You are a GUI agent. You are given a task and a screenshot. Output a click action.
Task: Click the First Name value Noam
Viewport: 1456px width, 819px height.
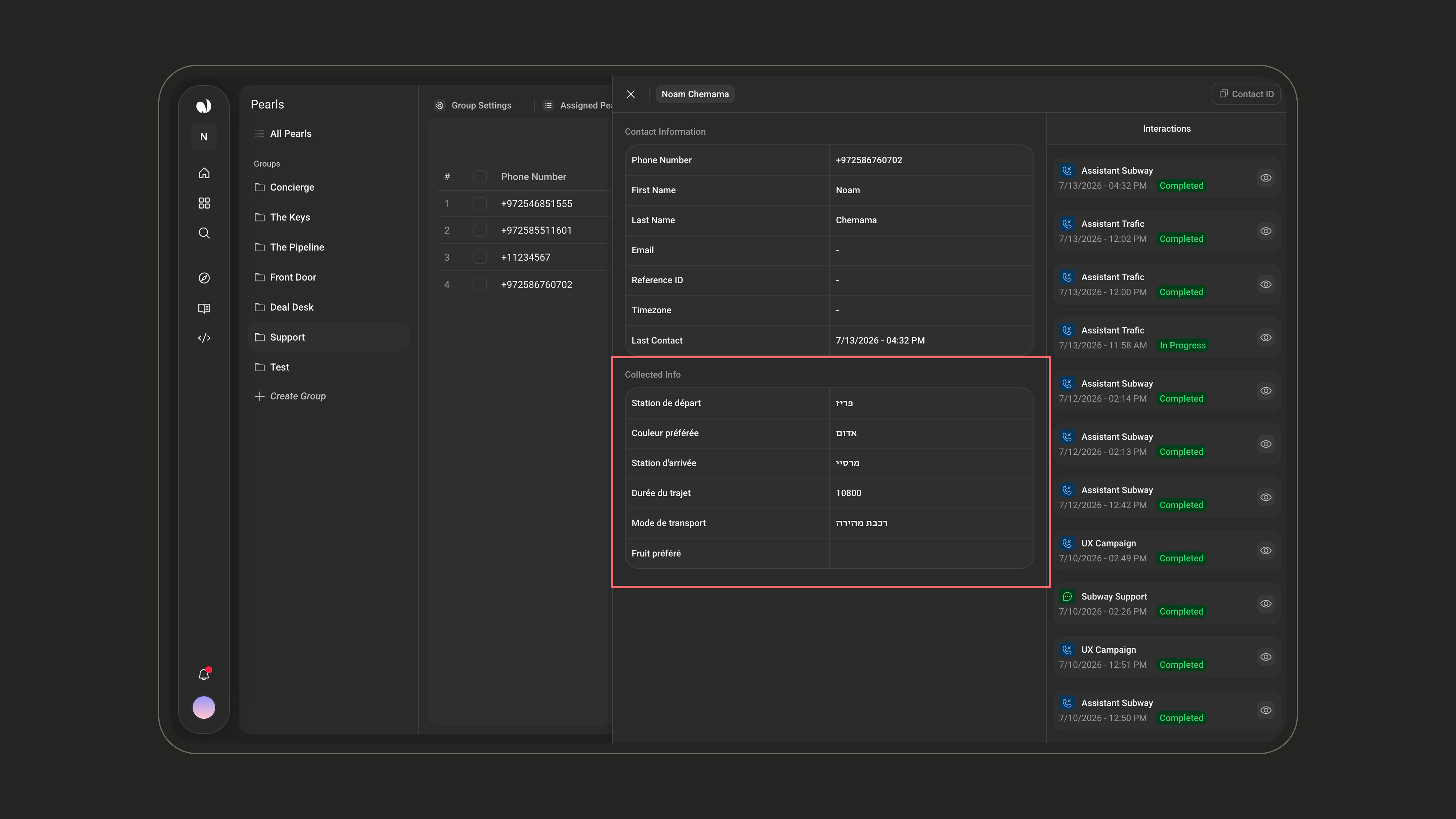click(848, 190)
